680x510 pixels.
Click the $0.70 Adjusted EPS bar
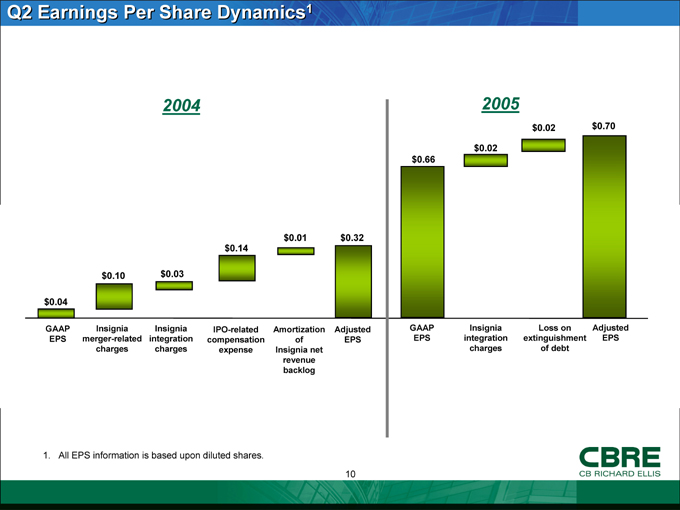pyautogui.click(x=603, y=226)
